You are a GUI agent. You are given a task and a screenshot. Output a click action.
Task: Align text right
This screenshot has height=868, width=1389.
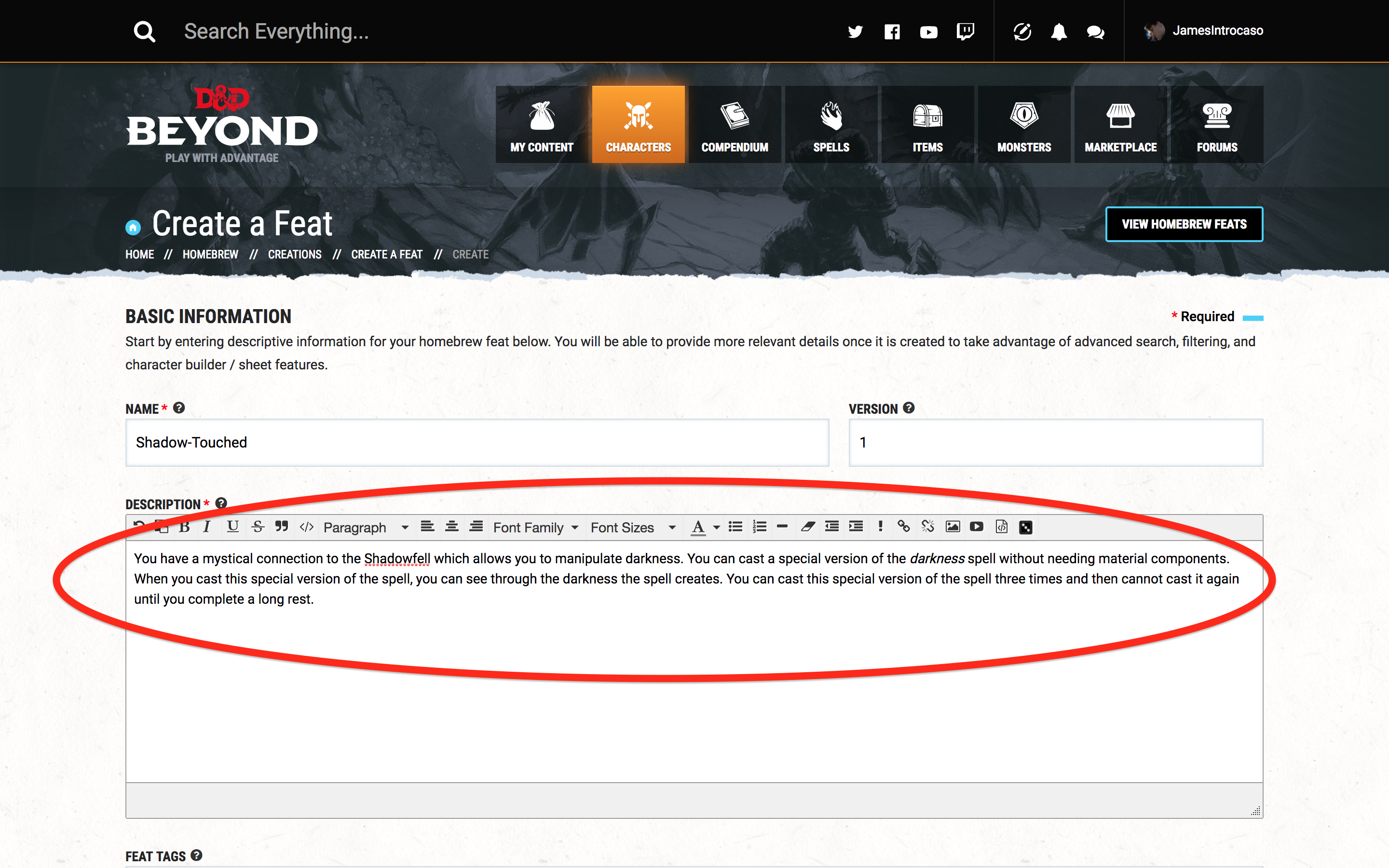(x=476, y=527)
